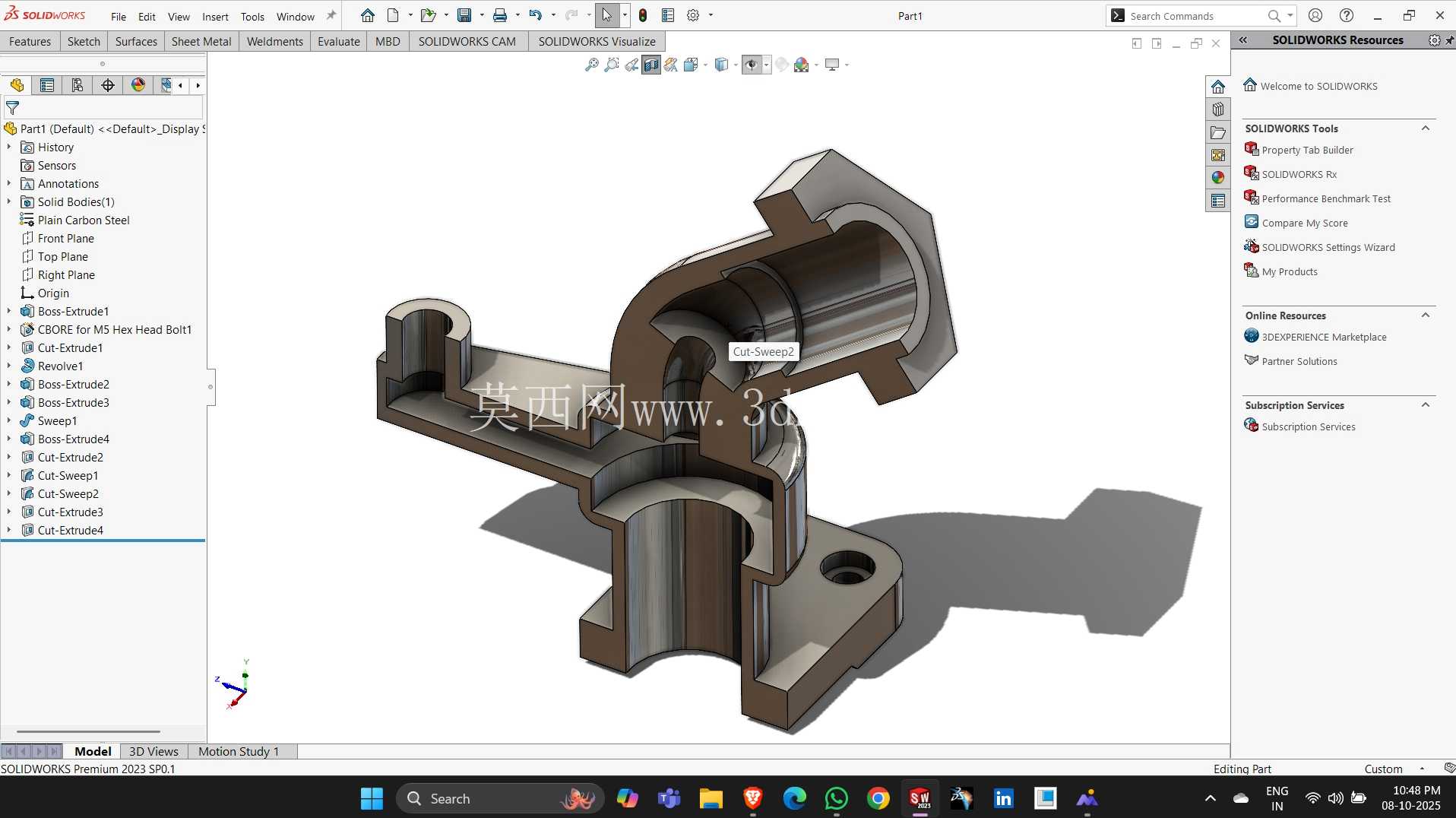Open the Custom Properties task pane tab
Image resolution: width=1456 pixels, height=818 pixels.
tap(1218, 201)
